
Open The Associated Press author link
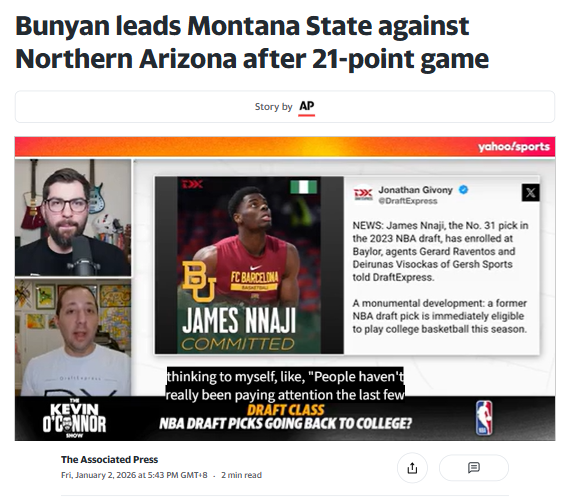[109, 460]
